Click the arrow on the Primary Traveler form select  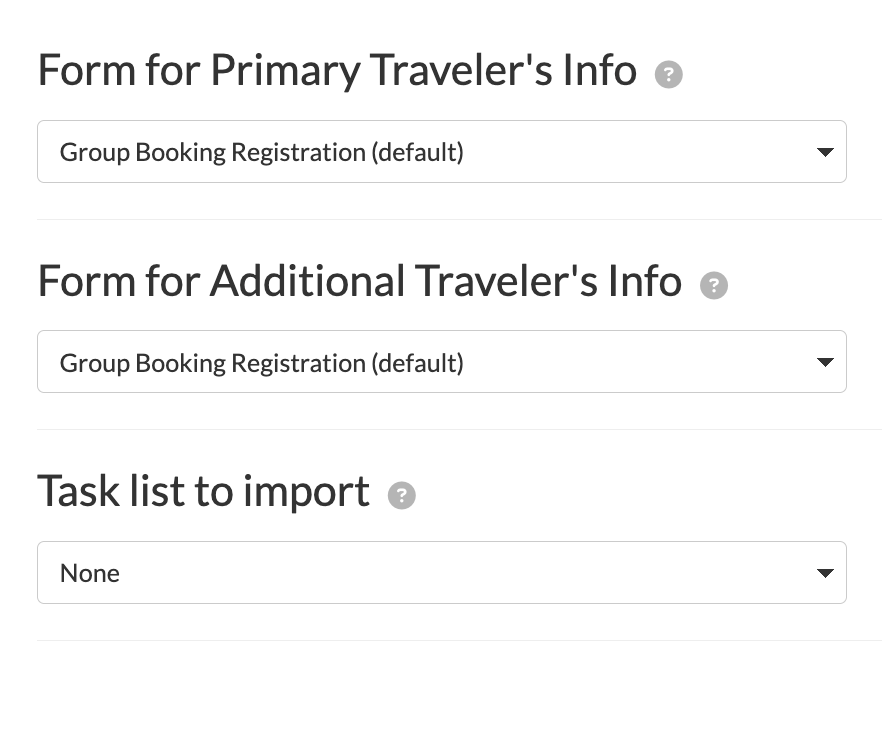point(825,153)
